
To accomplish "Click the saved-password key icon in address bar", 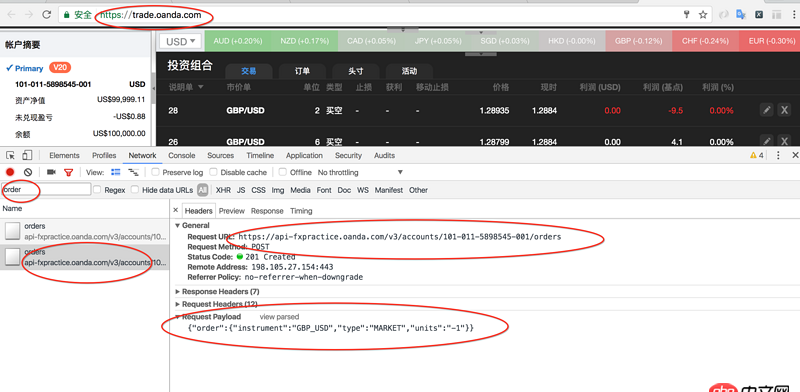I will [686, 15].
